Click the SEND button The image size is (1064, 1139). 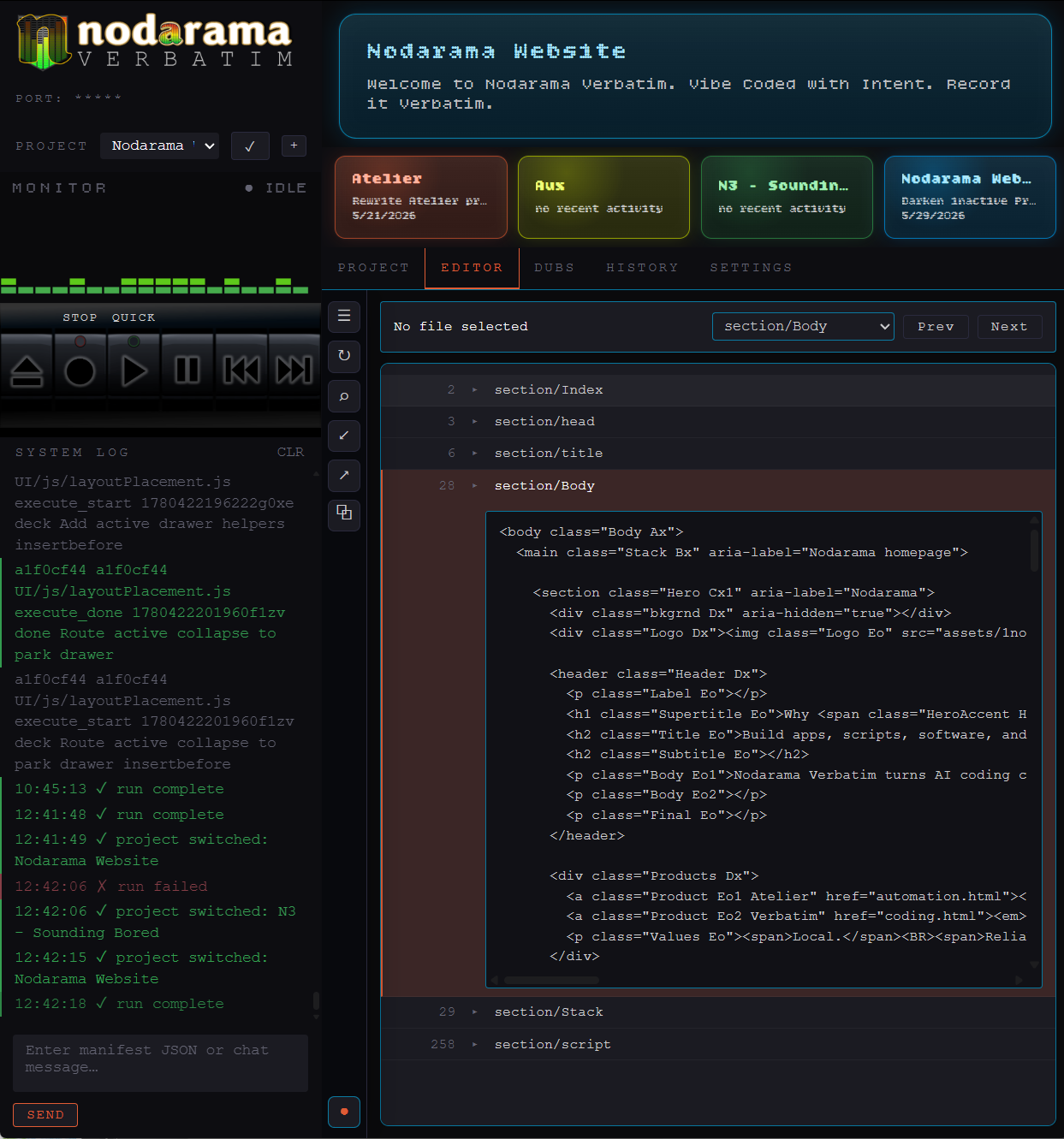pos(45,1115)
